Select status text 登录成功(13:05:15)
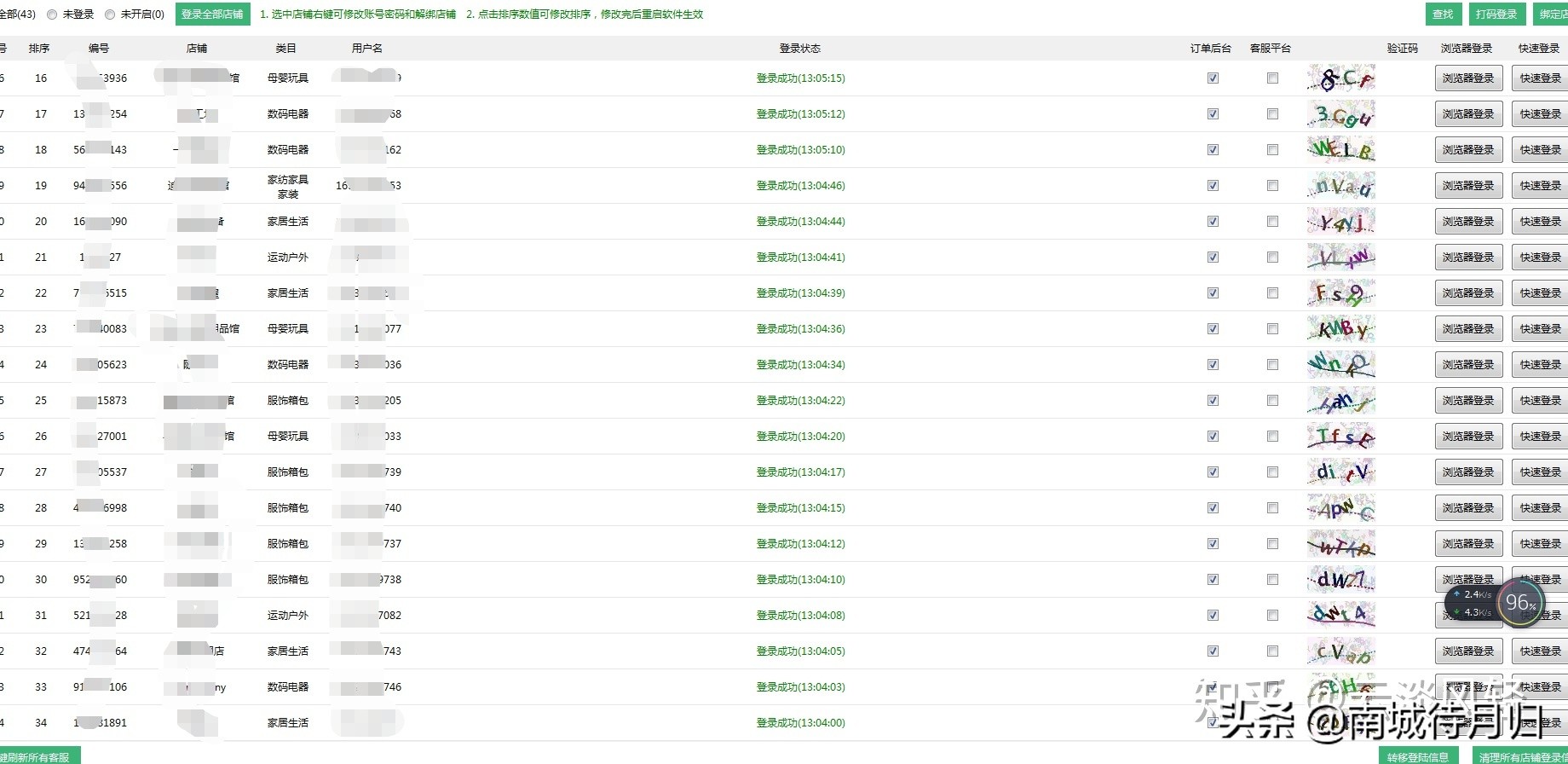The width and height of the screenshot is (1568, 764). (x=801, y=78)
